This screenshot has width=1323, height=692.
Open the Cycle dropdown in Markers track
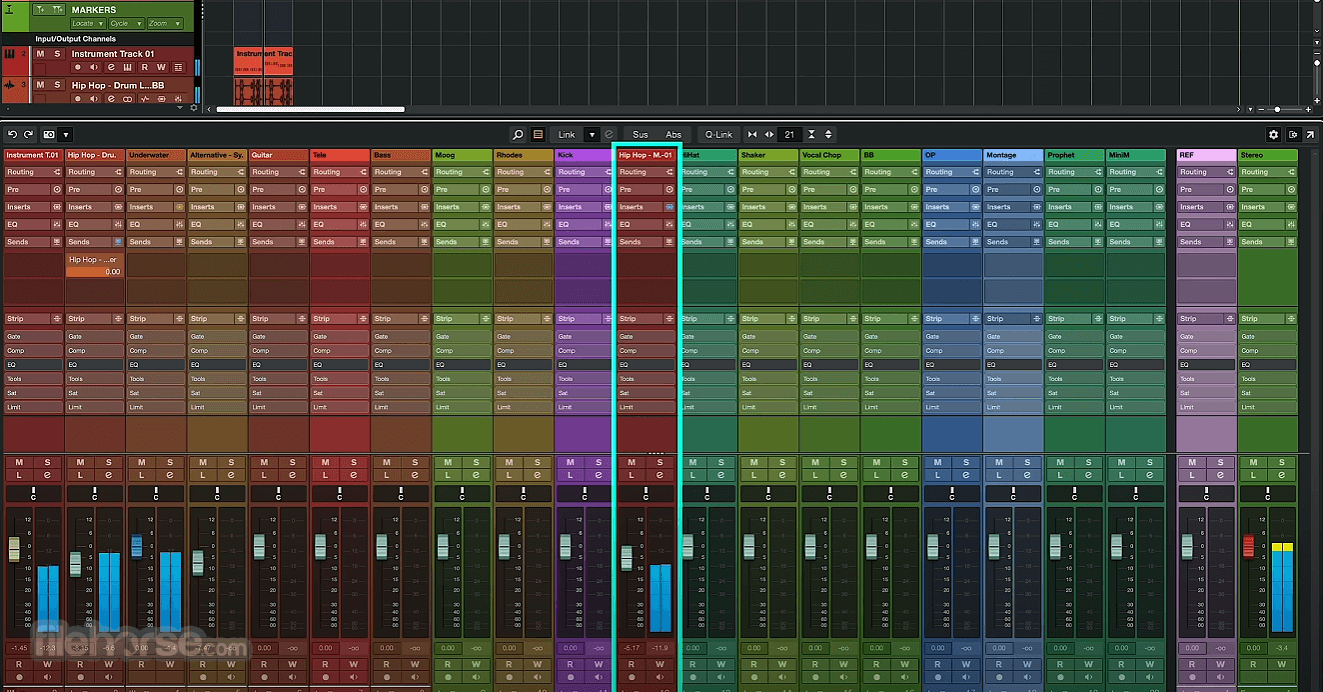coord(124,23)
